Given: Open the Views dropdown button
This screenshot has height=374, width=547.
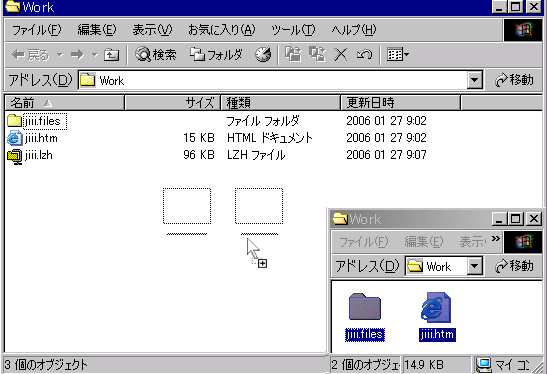Looking at the screenshot, I should (398, 55).
